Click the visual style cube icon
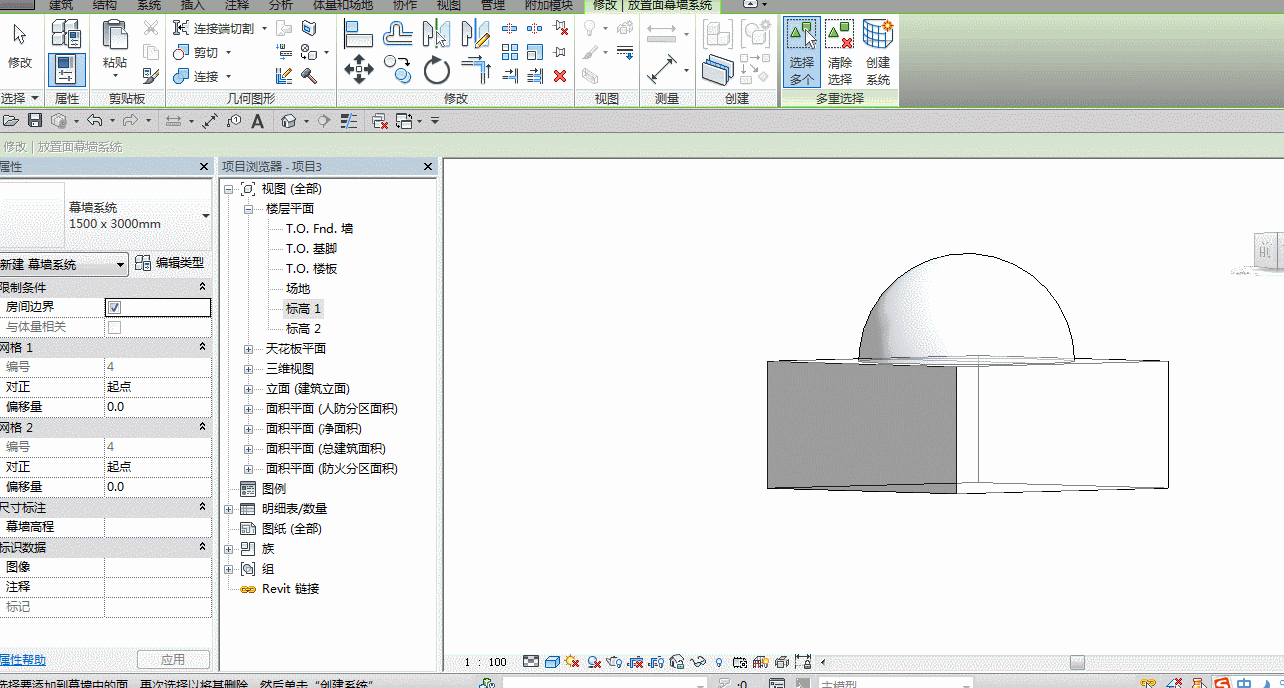Screen dimensions: 1284x688 coord(552,662)
